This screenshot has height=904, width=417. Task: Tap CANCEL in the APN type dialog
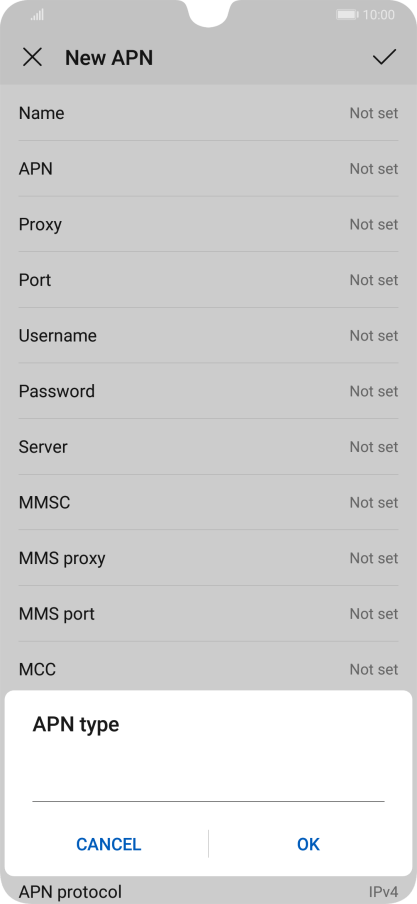tap(108, 844)
